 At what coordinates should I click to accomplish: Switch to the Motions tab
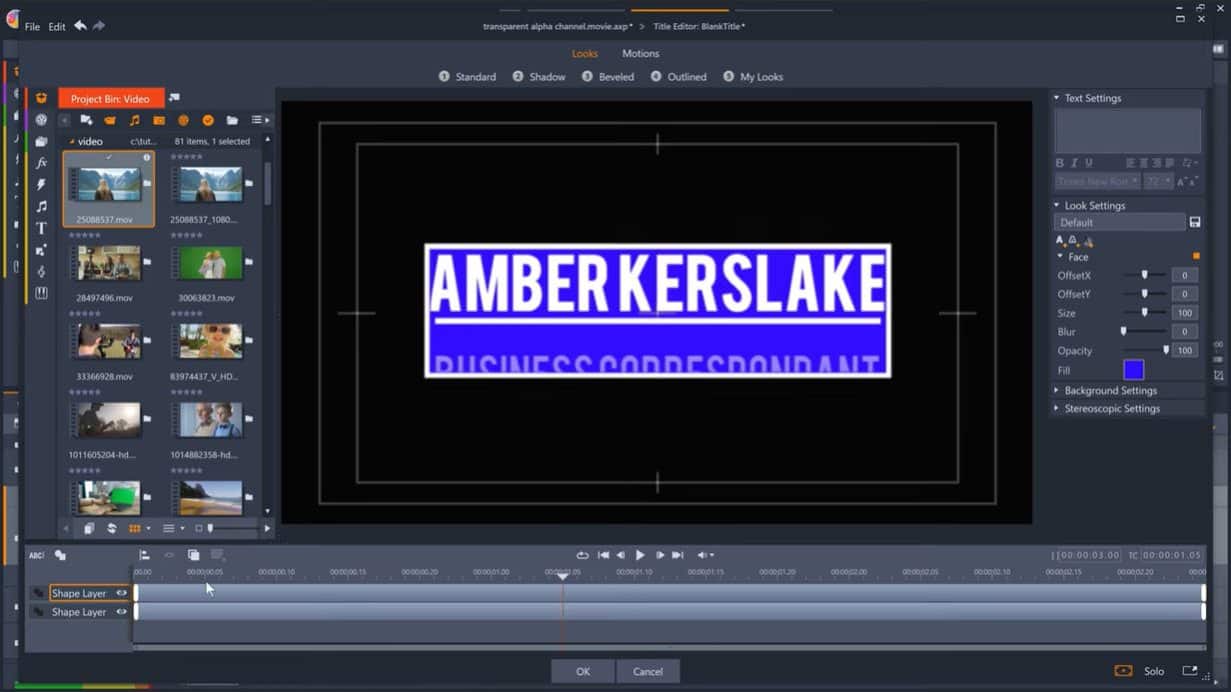pos(640,53)
